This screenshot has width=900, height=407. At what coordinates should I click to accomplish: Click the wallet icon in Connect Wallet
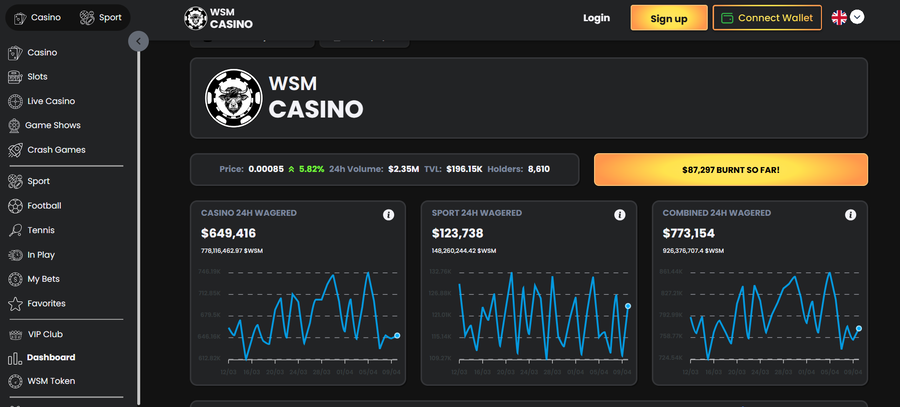click(x=727, y=18)
